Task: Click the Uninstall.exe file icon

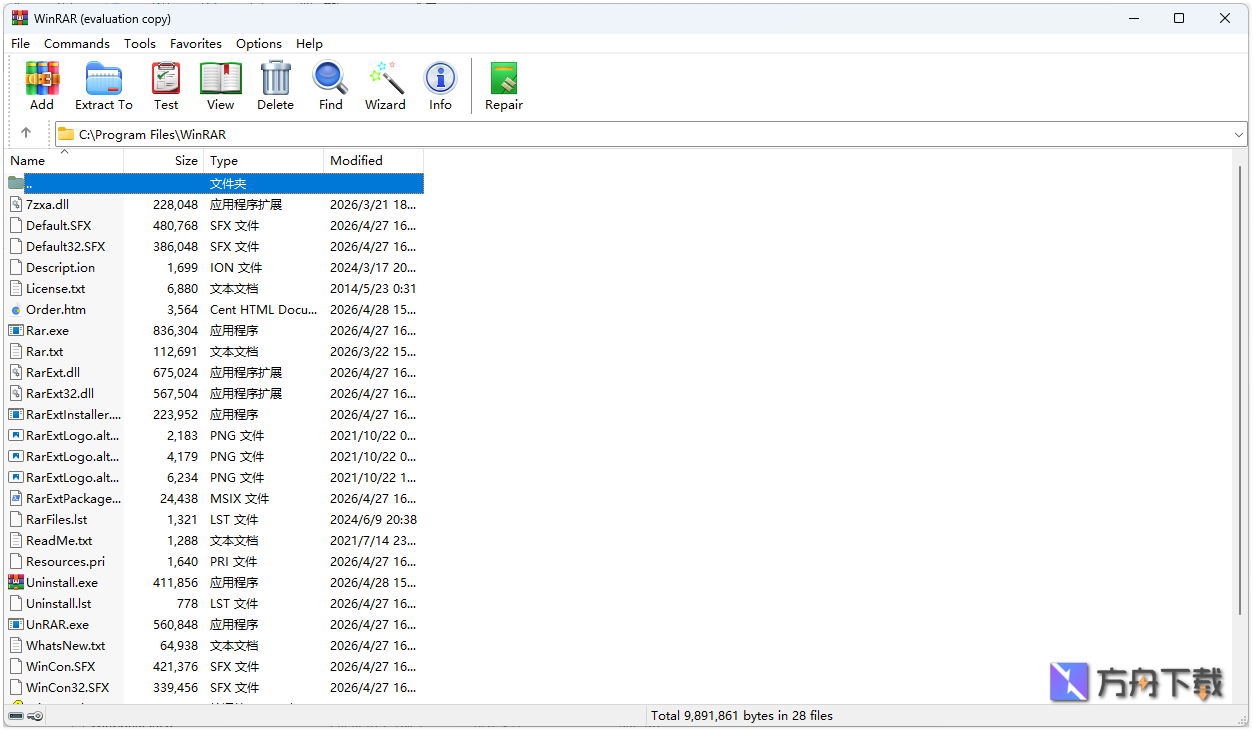Action: click(x=16, y=582)
